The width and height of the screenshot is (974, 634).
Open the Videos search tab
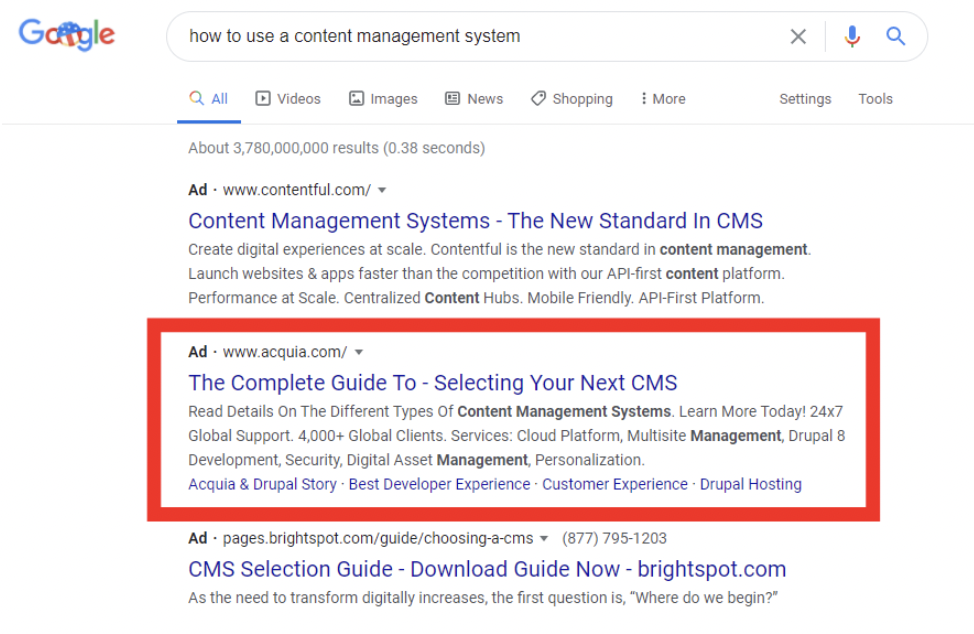[x=288, y=99]
